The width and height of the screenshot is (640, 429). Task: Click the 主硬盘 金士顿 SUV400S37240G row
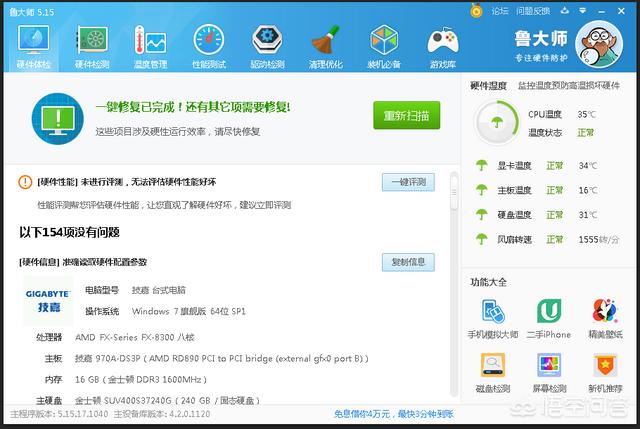(148, 400)
